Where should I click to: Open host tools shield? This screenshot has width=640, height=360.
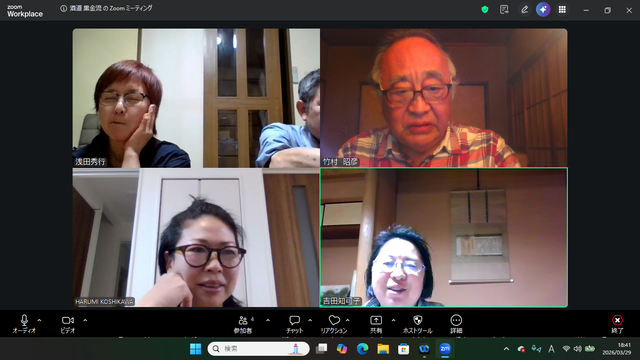417,324
